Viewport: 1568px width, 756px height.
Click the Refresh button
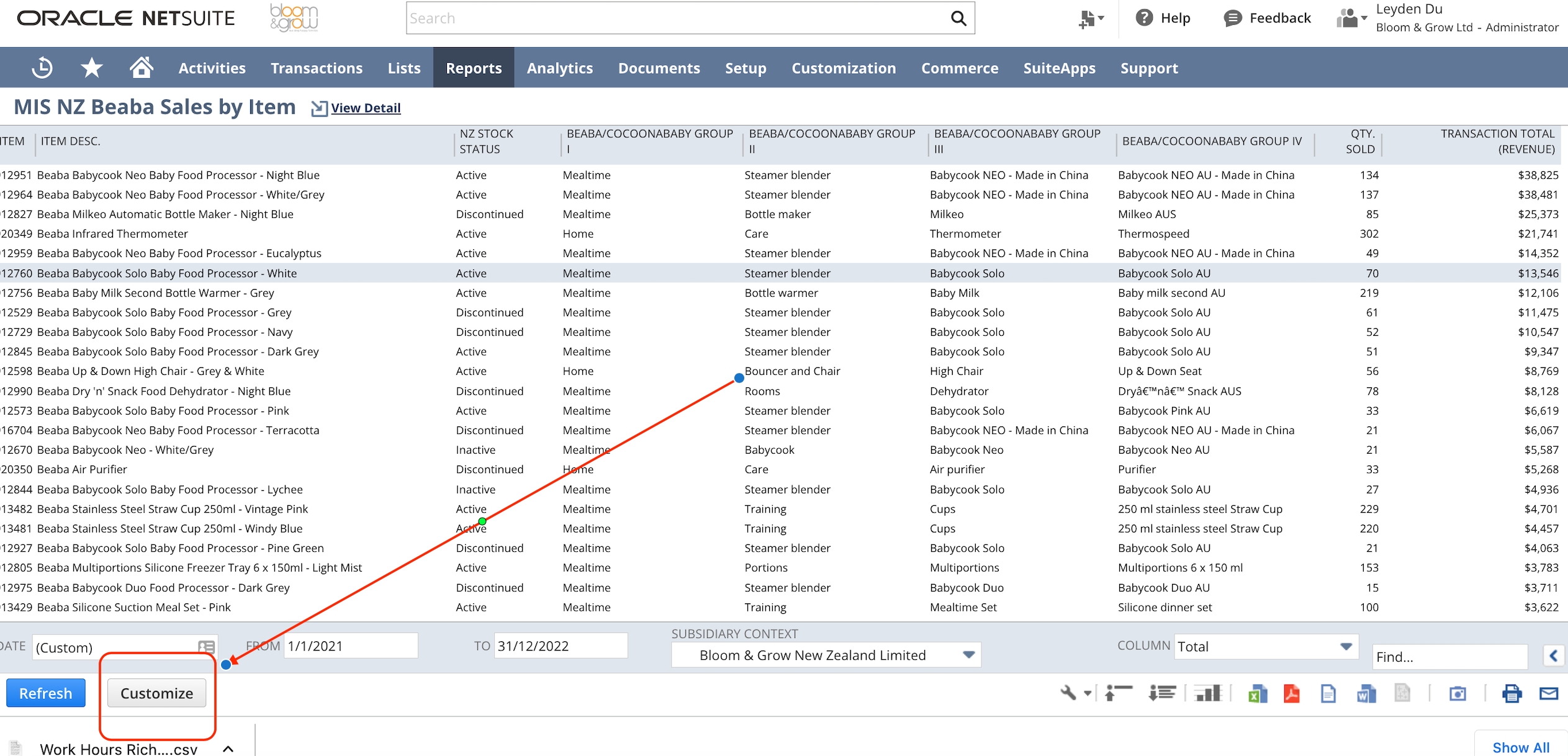coord(46,693)
